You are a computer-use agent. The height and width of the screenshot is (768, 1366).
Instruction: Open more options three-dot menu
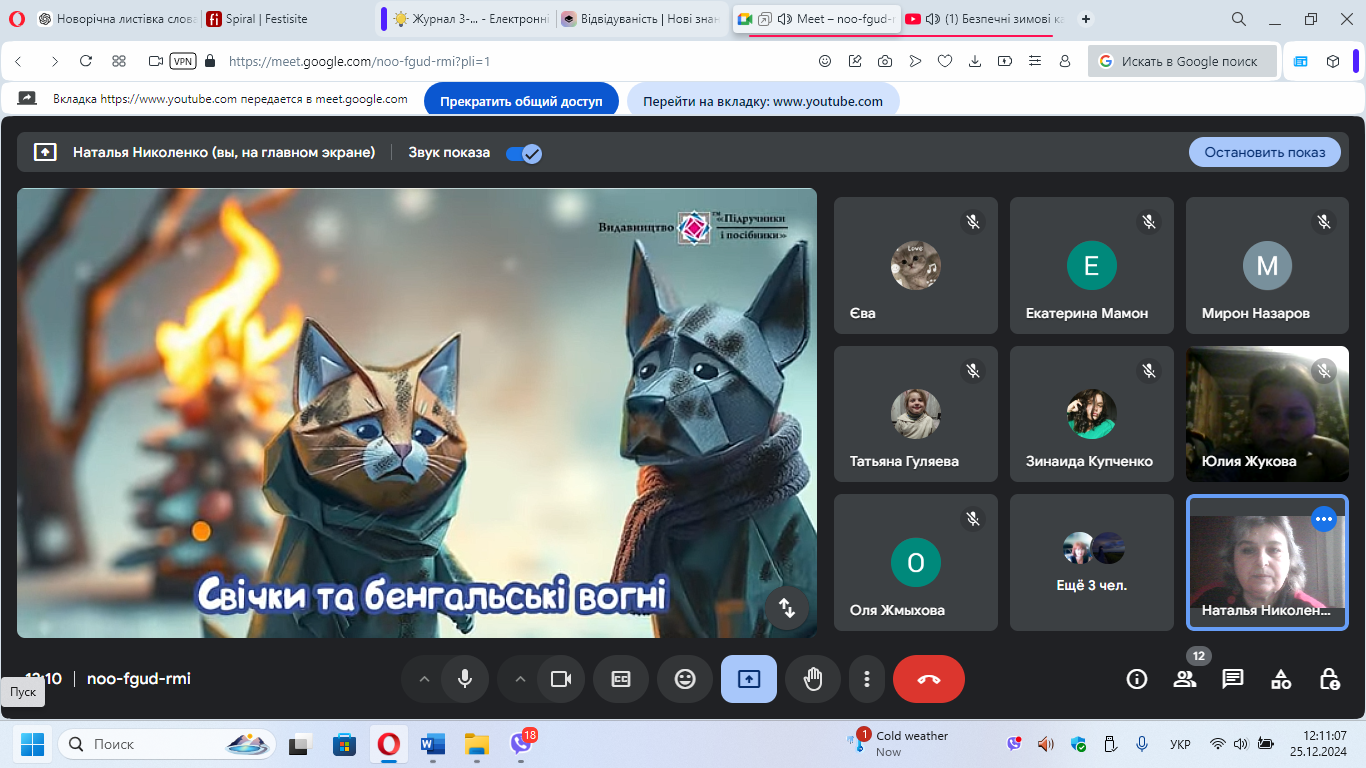click(867, 679)
